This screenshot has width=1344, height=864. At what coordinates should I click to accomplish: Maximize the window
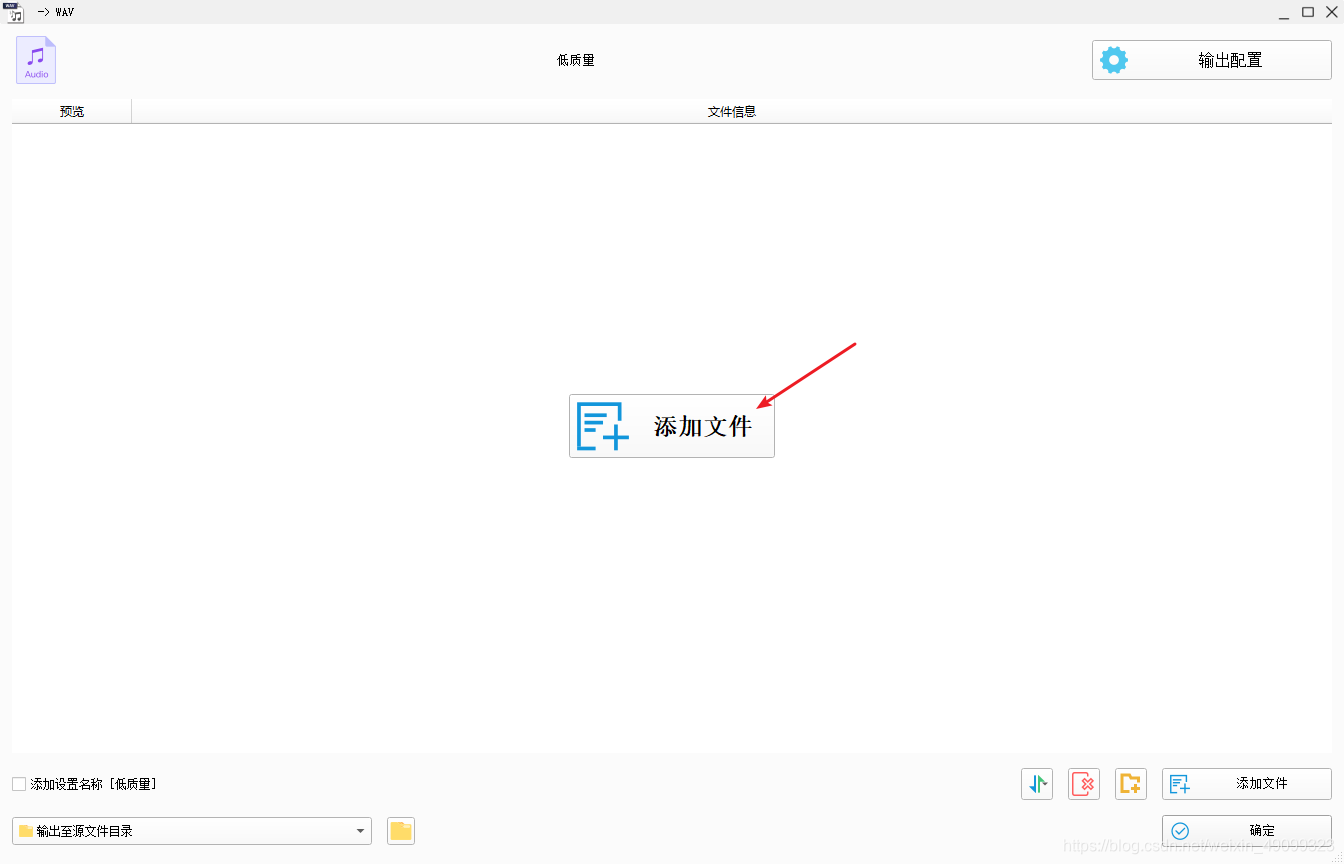(x=1308, y=12)
